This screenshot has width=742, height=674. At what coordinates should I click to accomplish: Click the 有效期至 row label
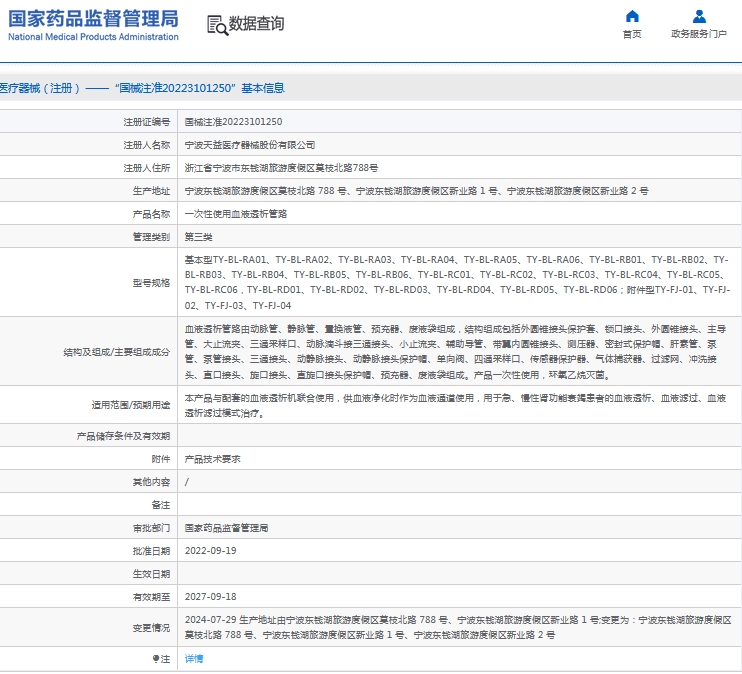151,597
